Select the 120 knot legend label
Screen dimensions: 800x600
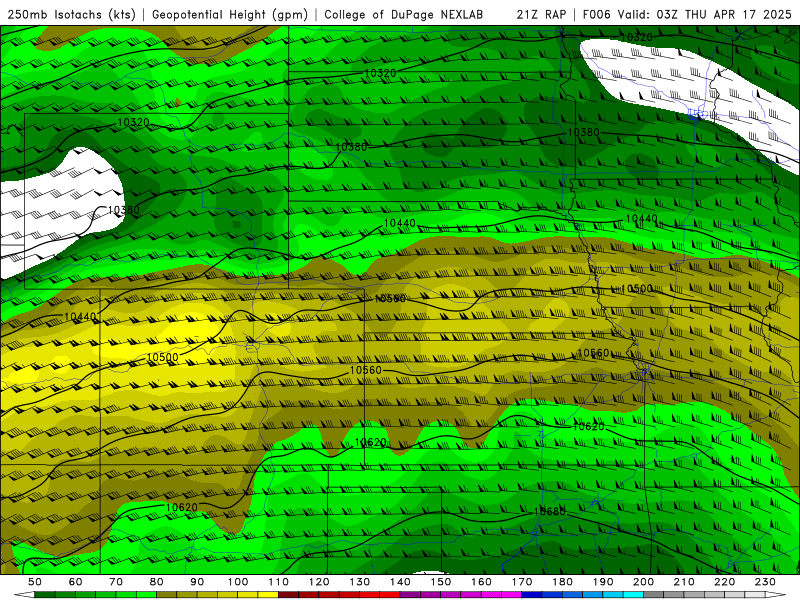tap(319, 582)
